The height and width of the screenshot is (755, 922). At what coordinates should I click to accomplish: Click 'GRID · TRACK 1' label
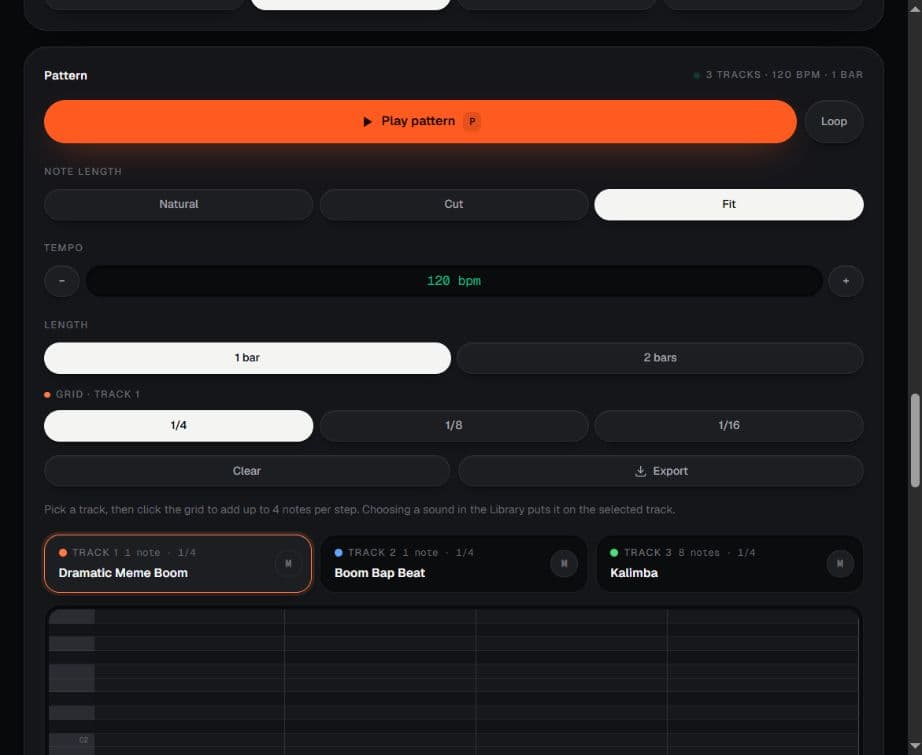98,394
